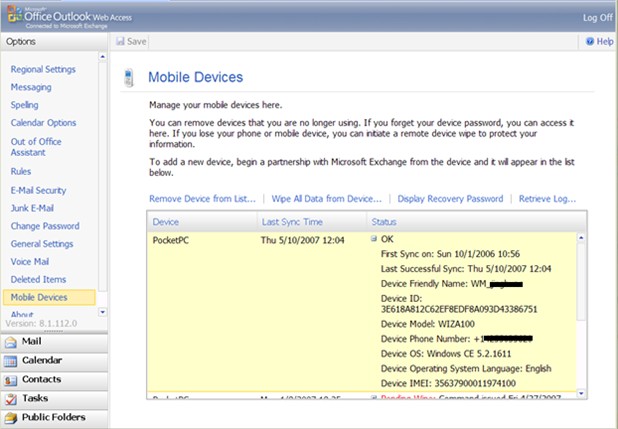
Task: Open the Contacts navigation button
Action: click(x=54, y=380)
